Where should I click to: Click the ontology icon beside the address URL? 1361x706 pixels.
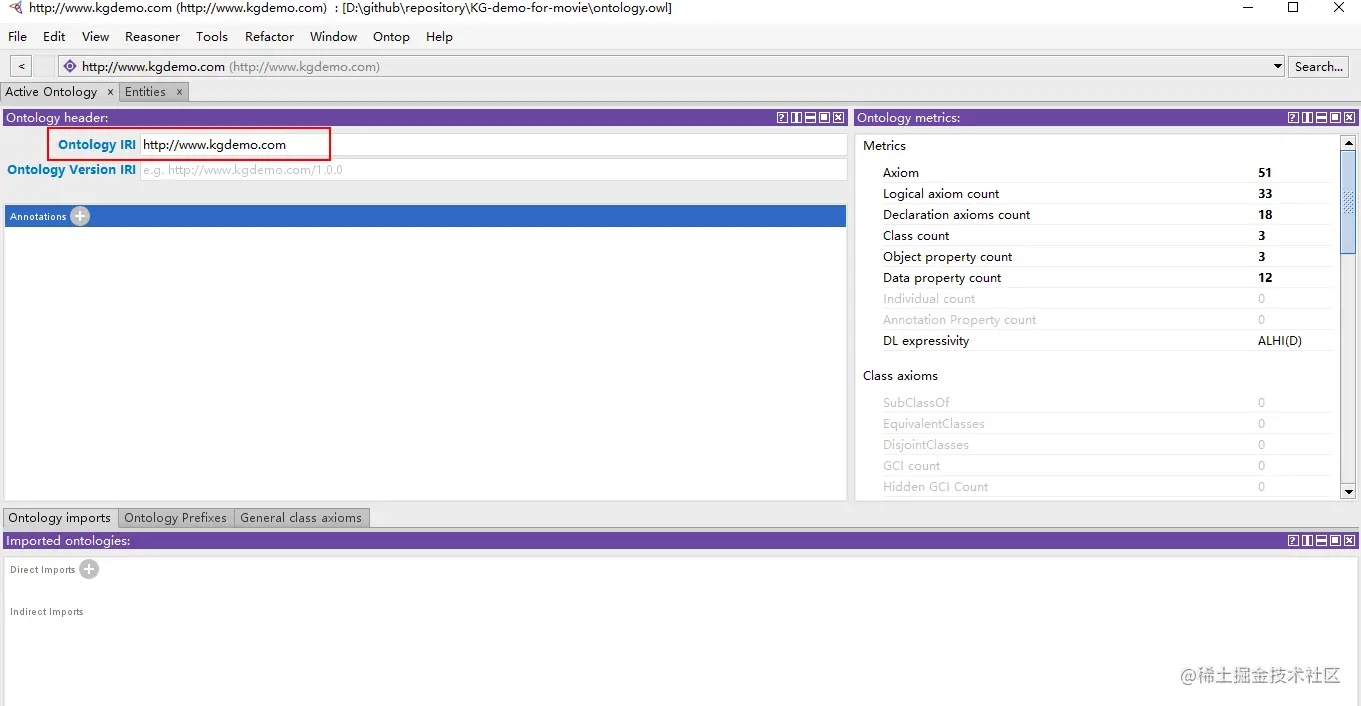pos(69,67)
